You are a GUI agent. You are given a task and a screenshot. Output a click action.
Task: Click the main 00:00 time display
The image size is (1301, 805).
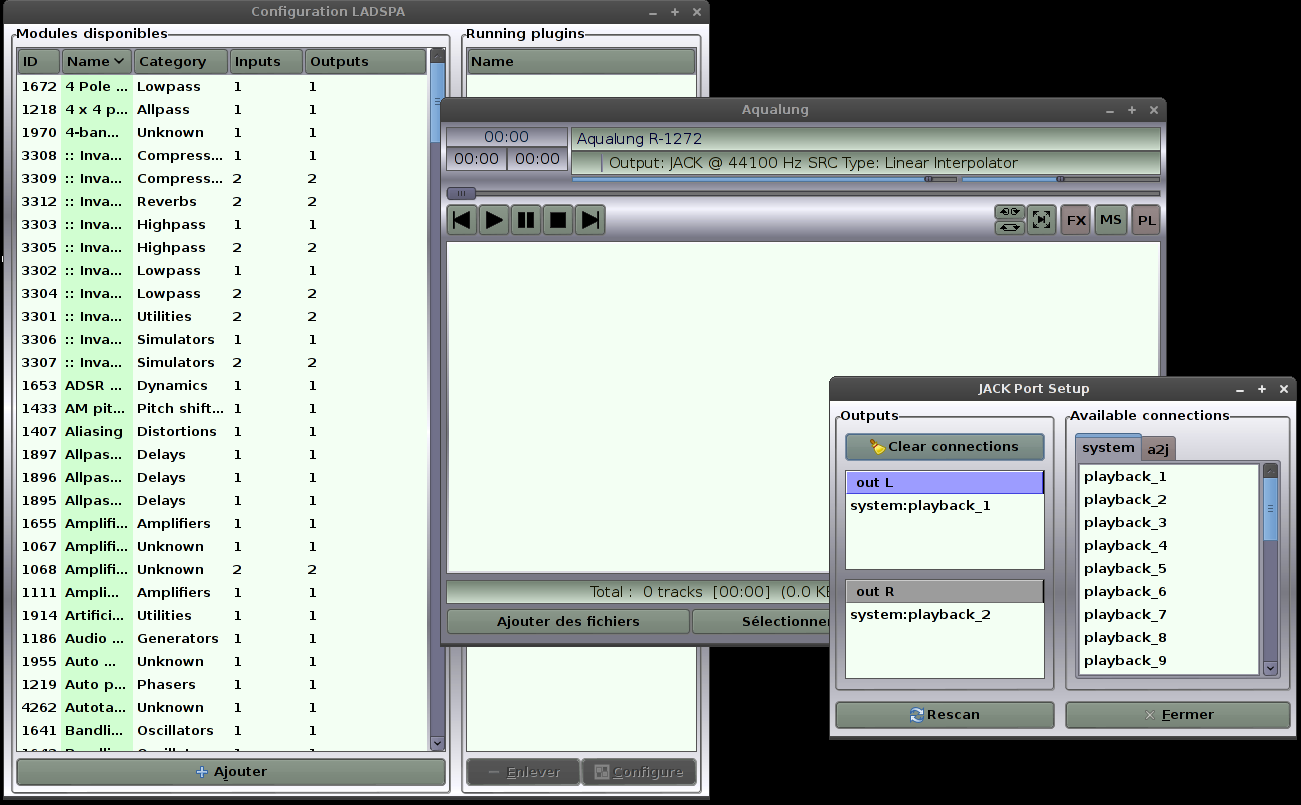[x=506, y=137]
